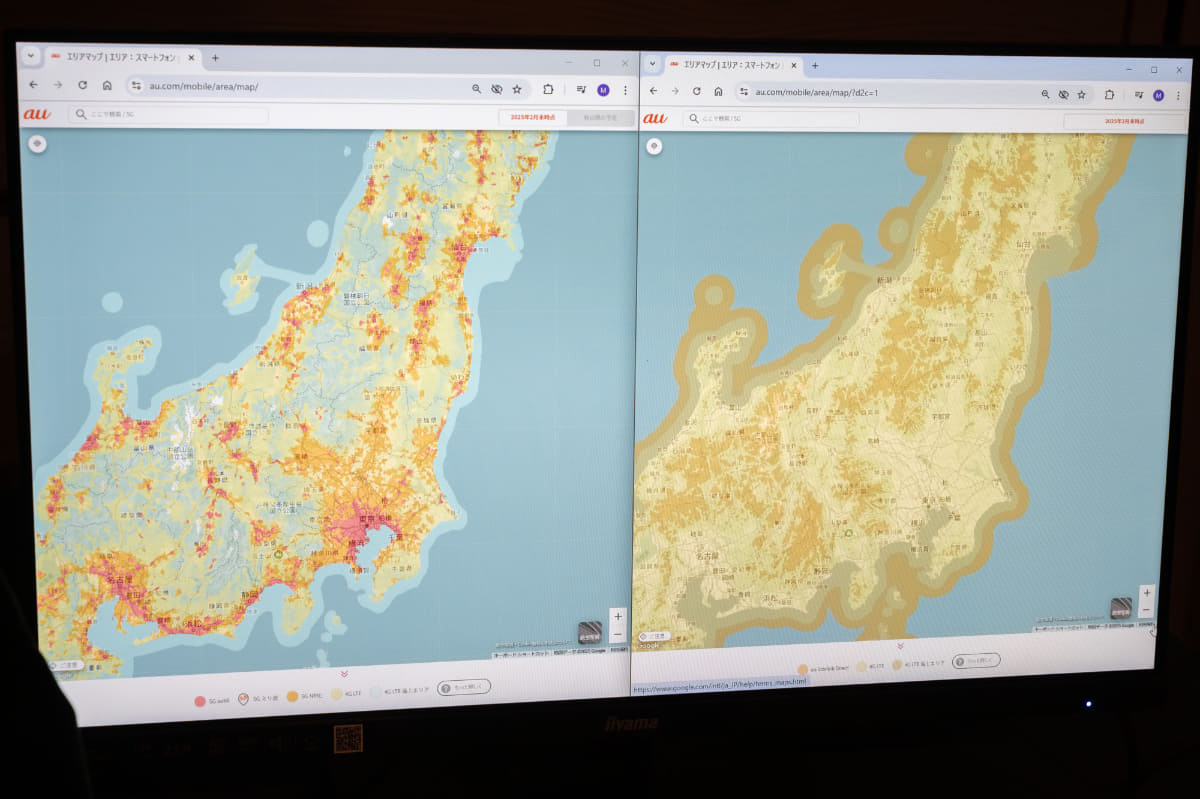Open a new tab in the left window
Screen dimensions: 1200x799
coord(214,58)
